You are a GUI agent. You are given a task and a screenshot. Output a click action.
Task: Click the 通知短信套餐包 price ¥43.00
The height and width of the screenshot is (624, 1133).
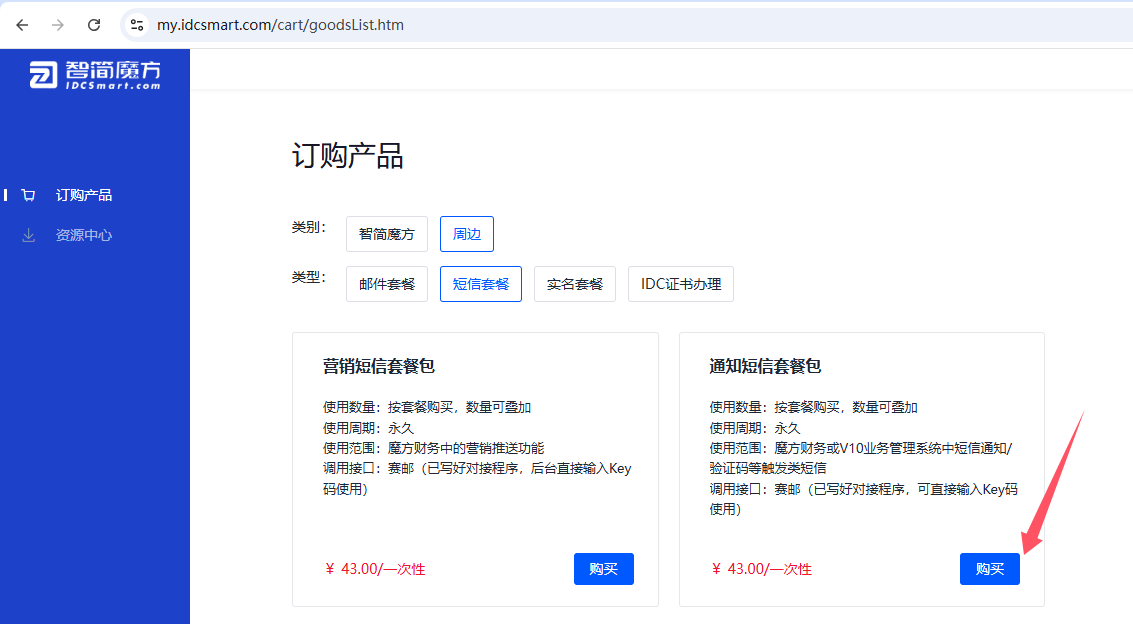pos(761,569)
